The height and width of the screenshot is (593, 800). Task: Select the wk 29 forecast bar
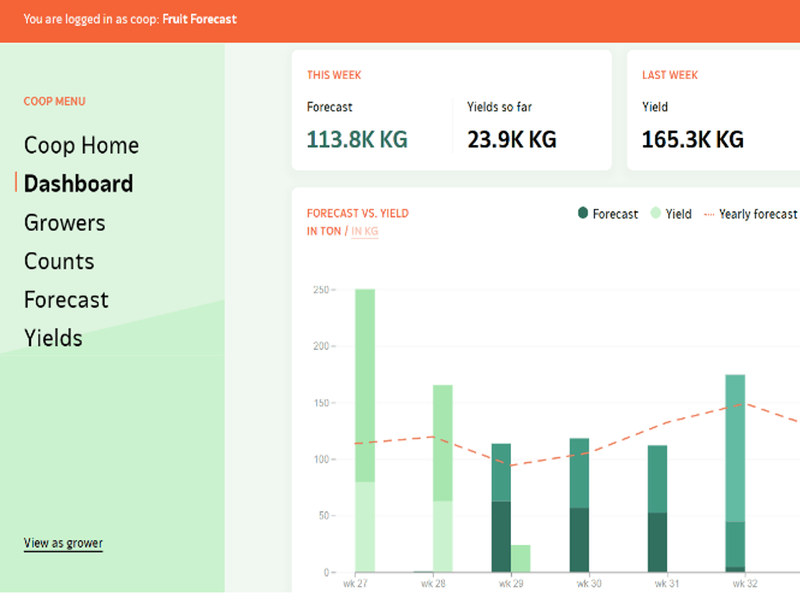point(501,508)
